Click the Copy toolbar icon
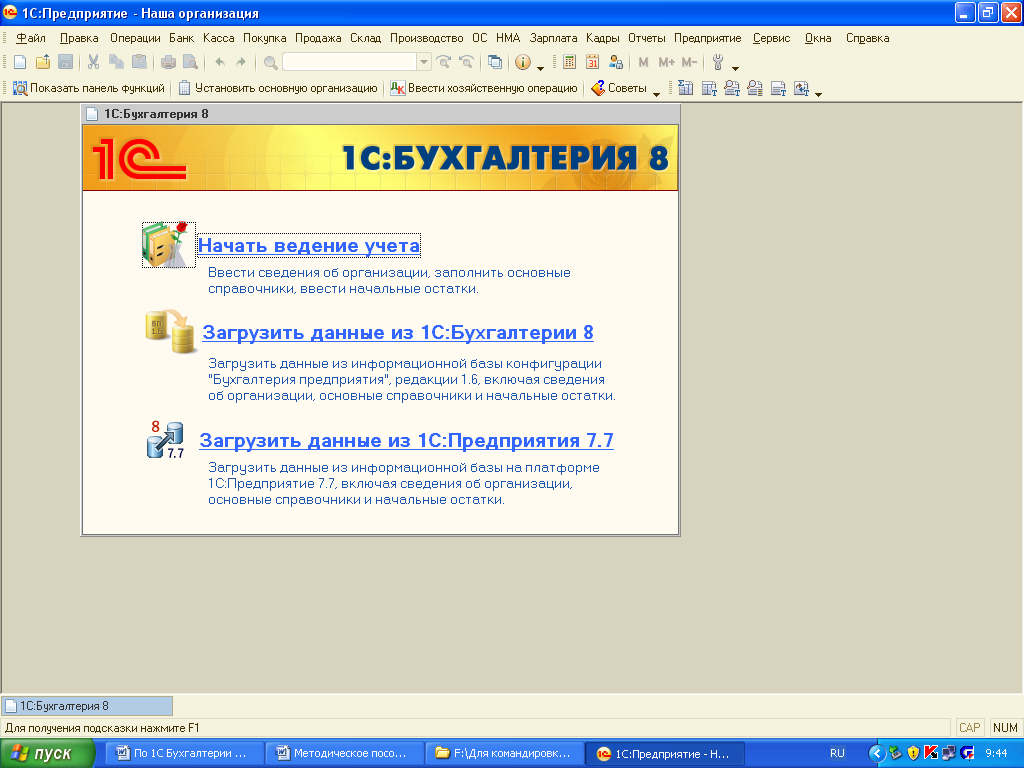 tap(116, 62)
